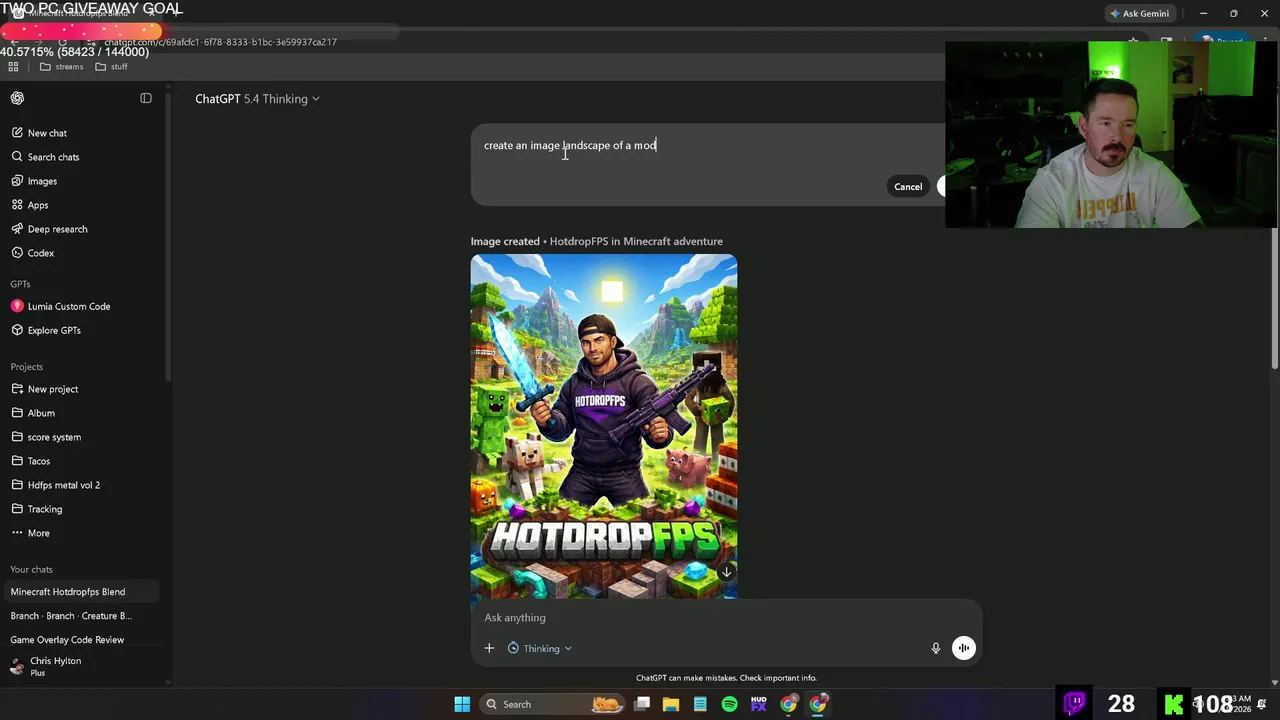Open Explore GPTs

[x=54, y=330]
